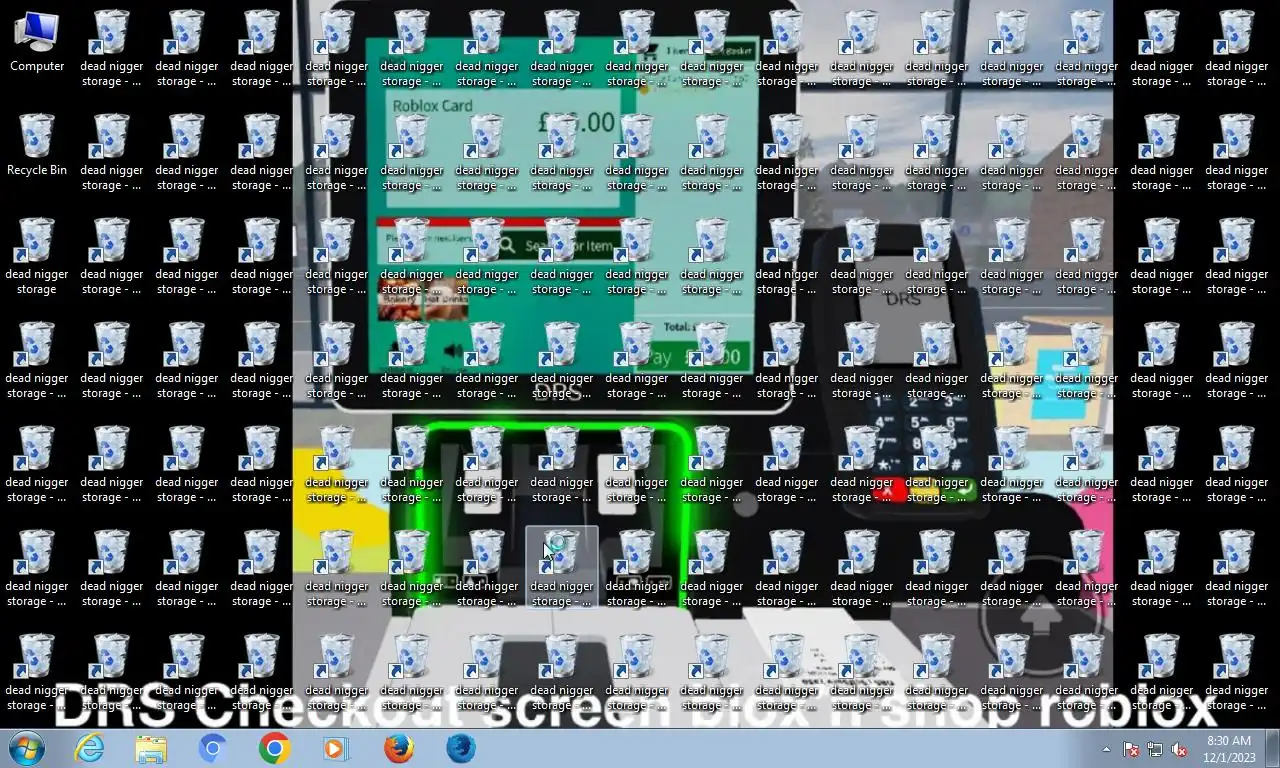The width and height of the screenshot is (1280, 768).
Task: Open the Action Center flag tray icon
Action: click(1132, 749)
